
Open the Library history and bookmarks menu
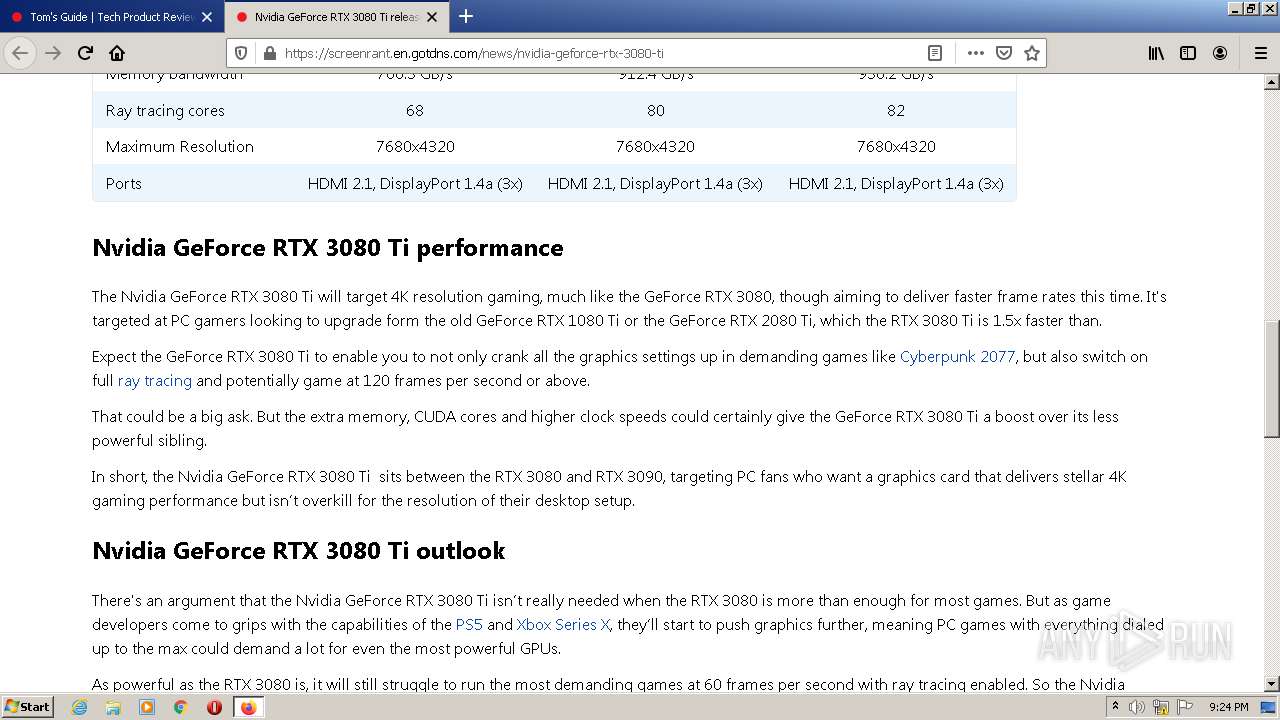tap(1156, 53)
